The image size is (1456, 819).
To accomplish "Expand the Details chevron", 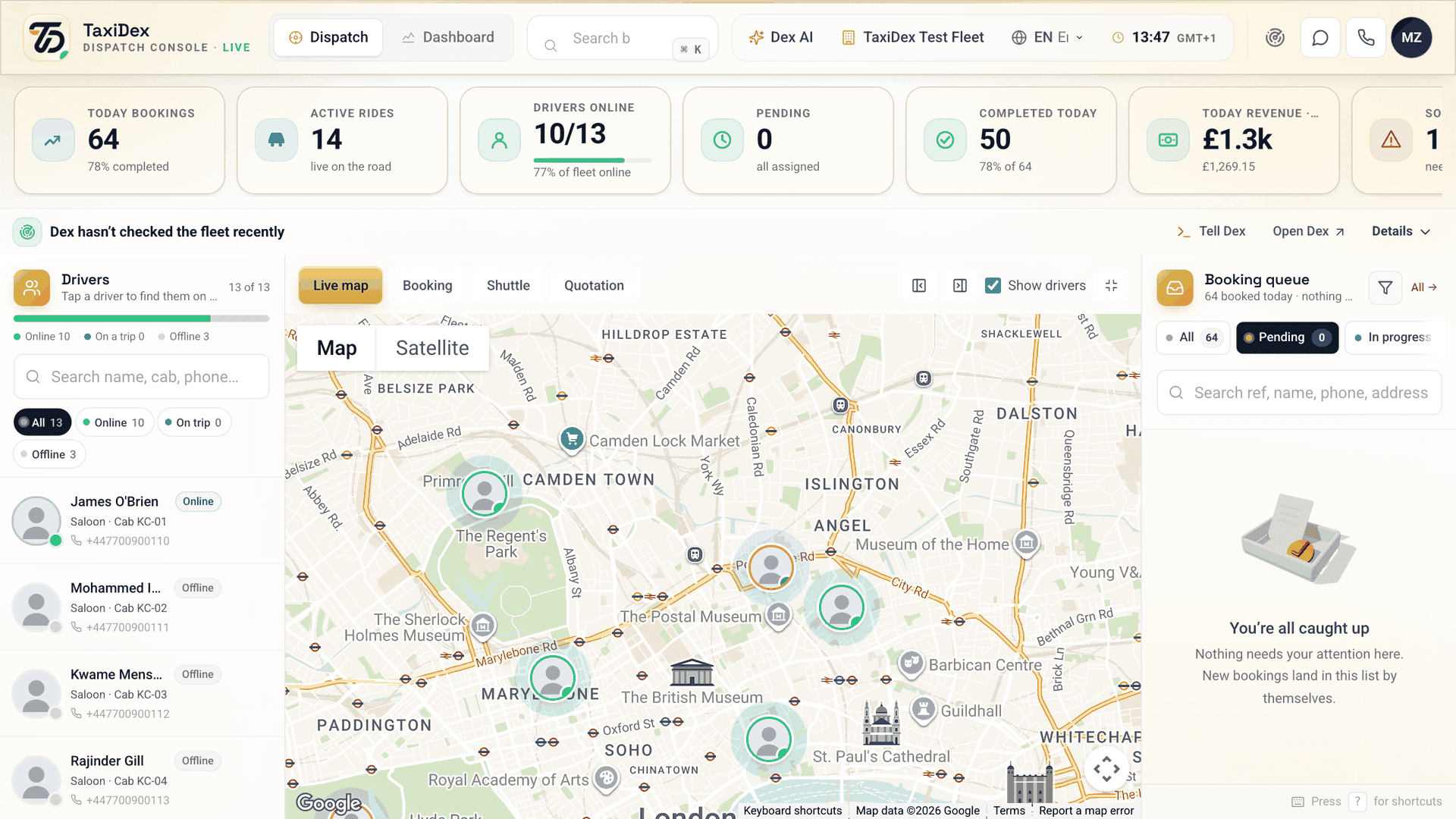I will pyautogui.click(x=1426, y=232).
